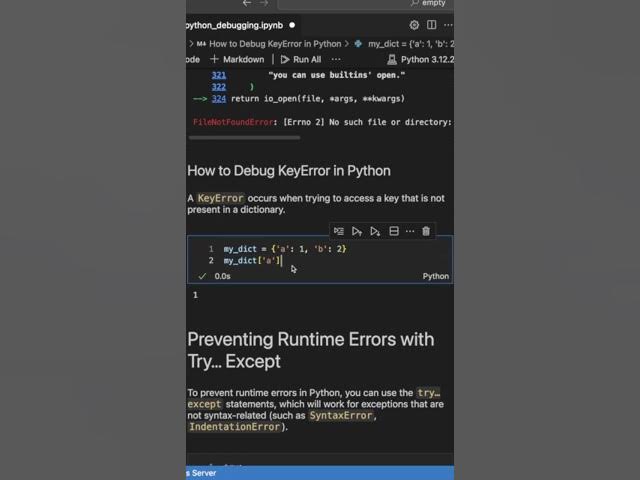Click the split editor icon
This screenshot has height=480, width=640.
pyautogui.click(x=431, y=25)
